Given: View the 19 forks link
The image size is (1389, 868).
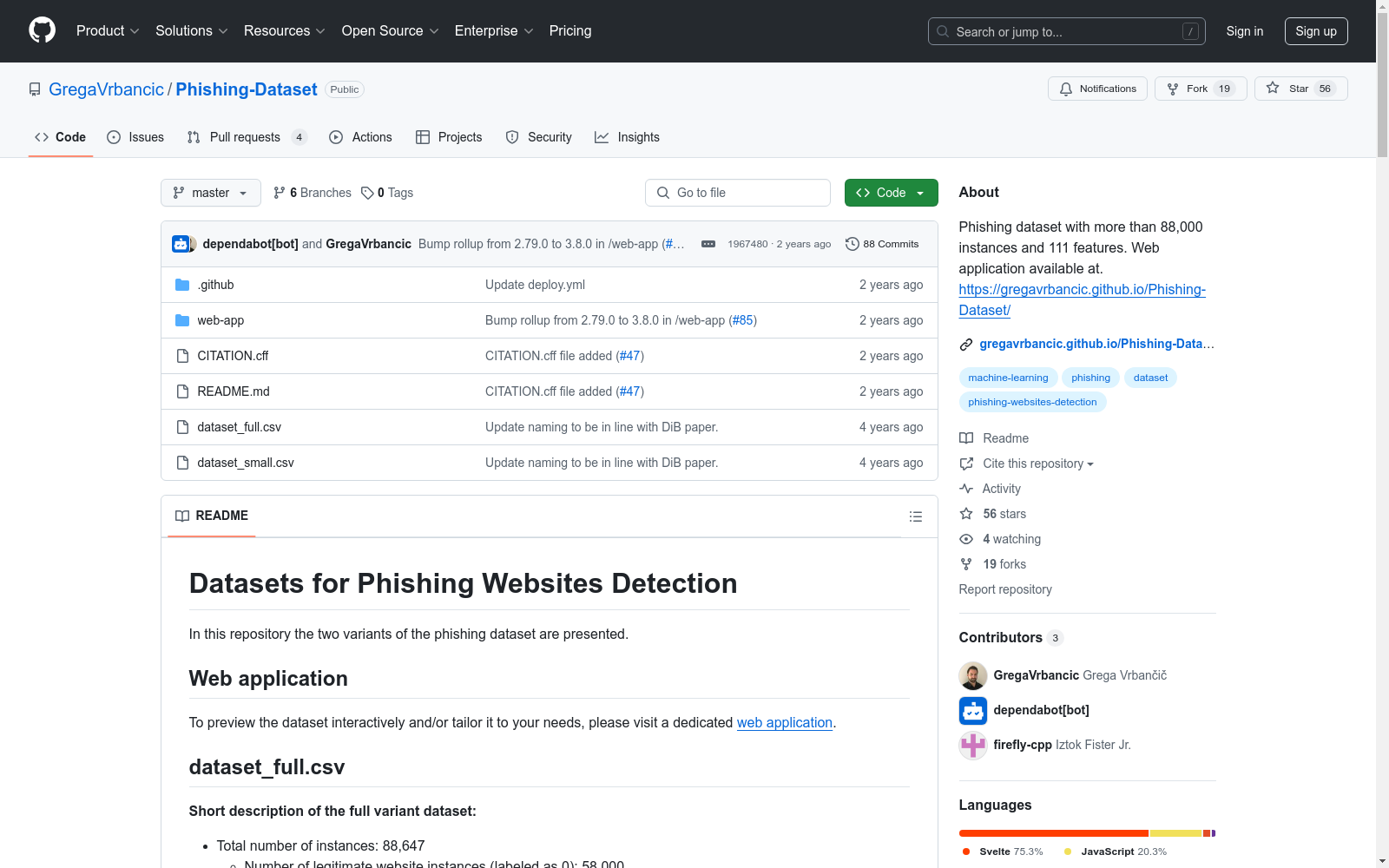Looking at the screenshot, I should 993,564.
